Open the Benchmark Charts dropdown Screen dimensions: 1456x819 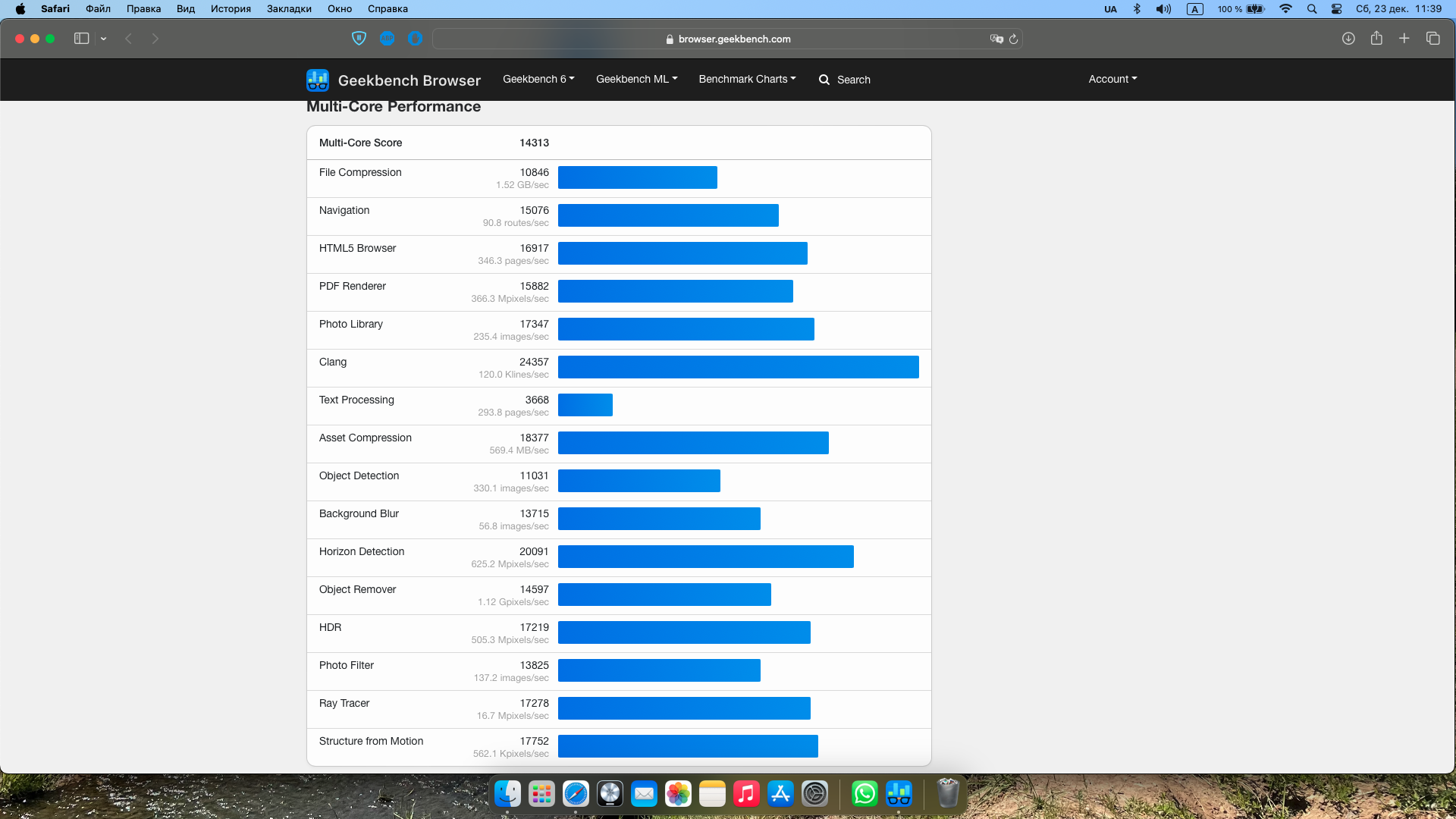pos(747,79)
